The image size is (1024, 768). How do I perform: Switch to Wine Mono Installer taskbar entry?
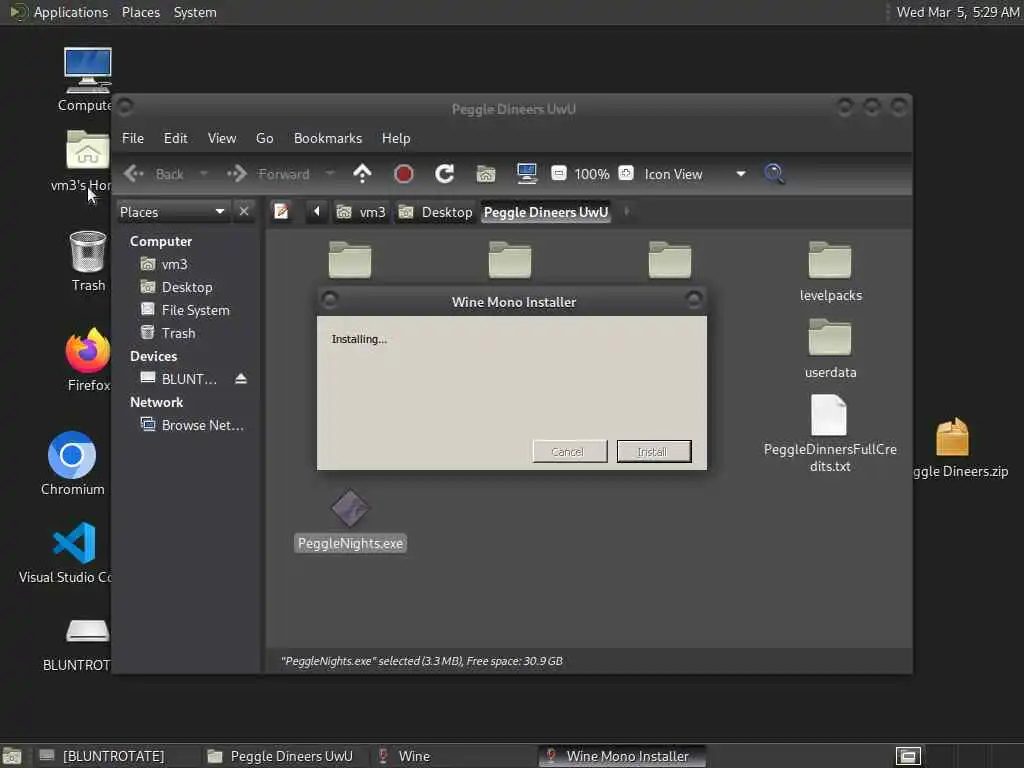click(x=622, y=756)
